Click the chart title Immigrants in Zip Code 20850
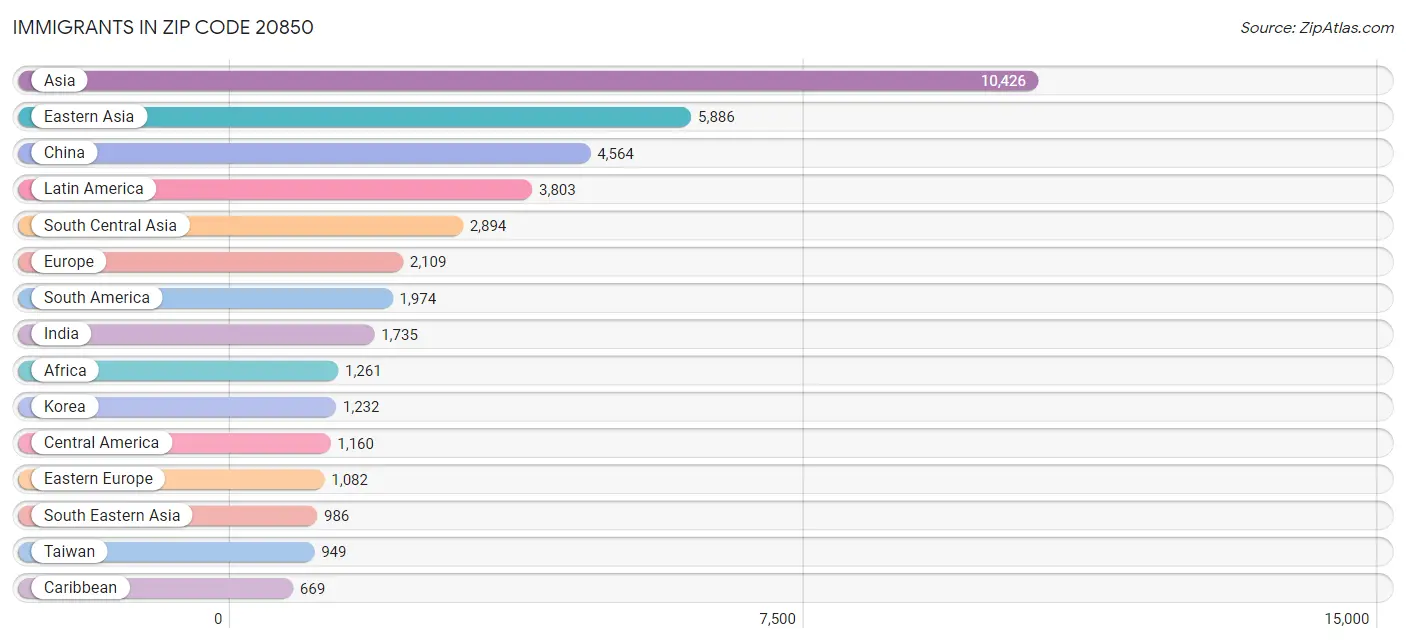The height and width of the screenshot is (643, 1406). (163, 27)
